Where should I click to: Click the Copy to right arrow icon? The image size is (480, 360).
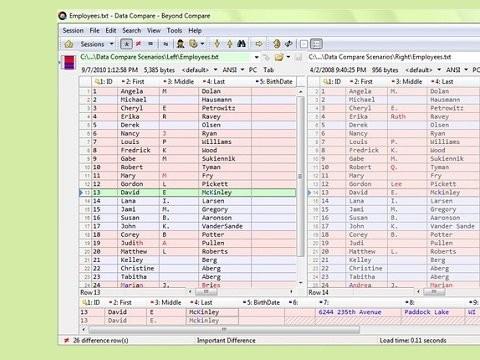tap(259, 44)
